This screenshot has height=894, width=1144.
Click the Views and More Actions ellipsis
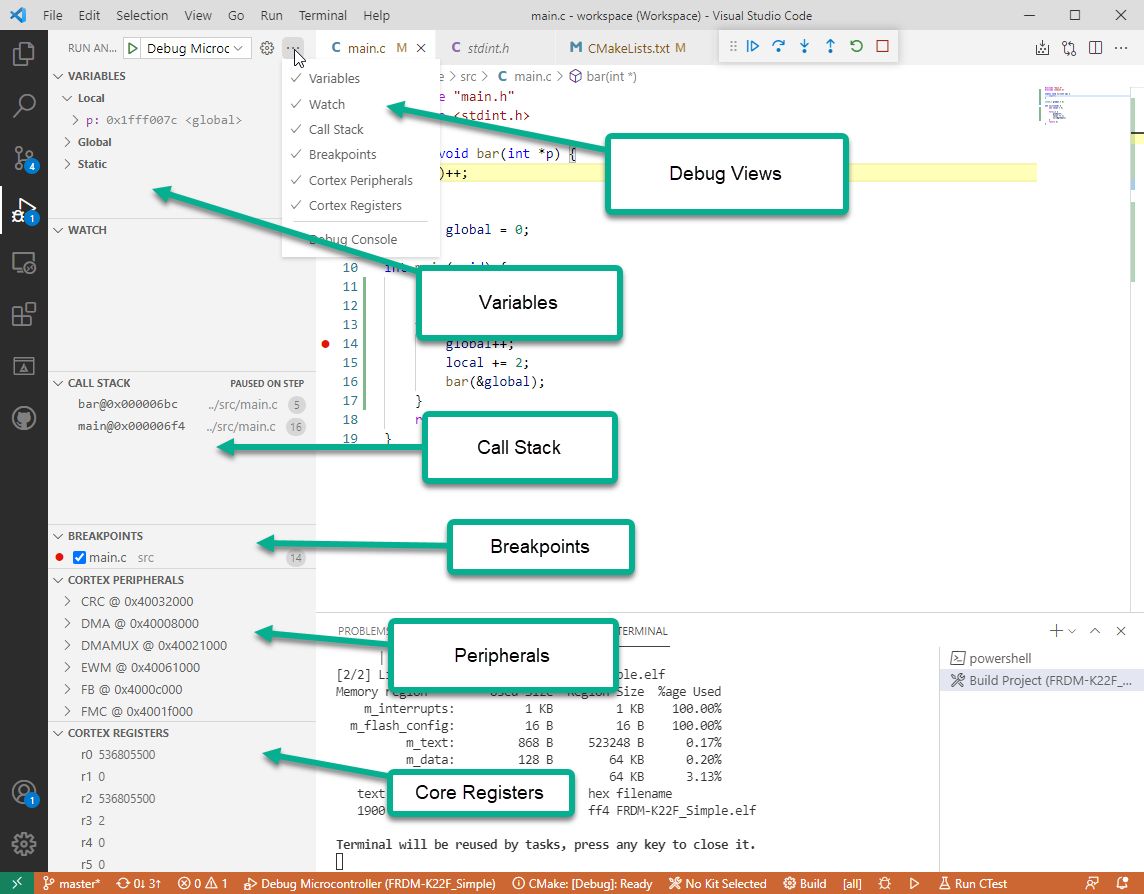pyautogui.click(x=293, y=48)
